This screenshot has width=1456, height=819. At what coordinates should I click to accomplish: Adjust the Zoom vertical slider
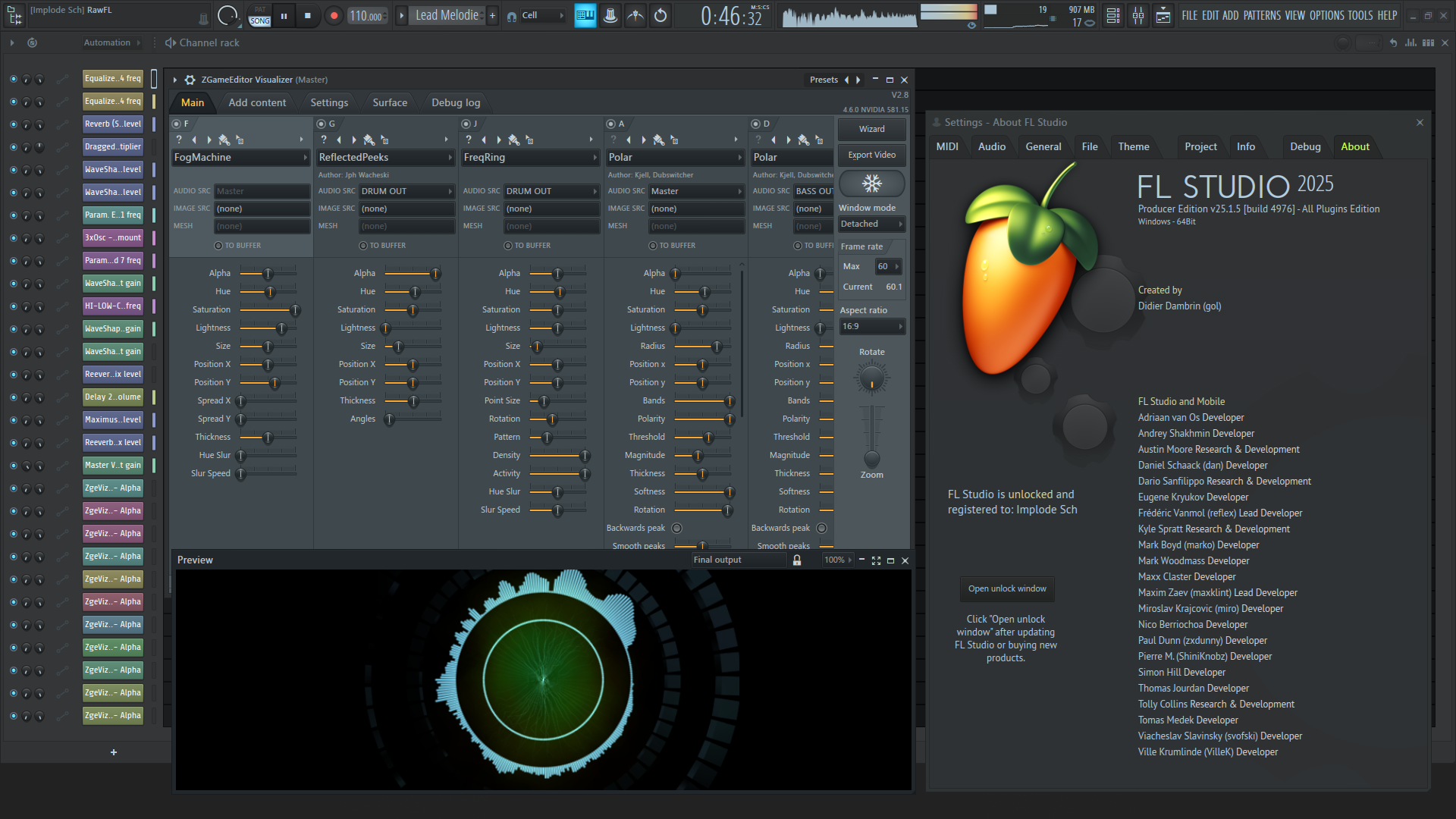click(x=872, y=436)
